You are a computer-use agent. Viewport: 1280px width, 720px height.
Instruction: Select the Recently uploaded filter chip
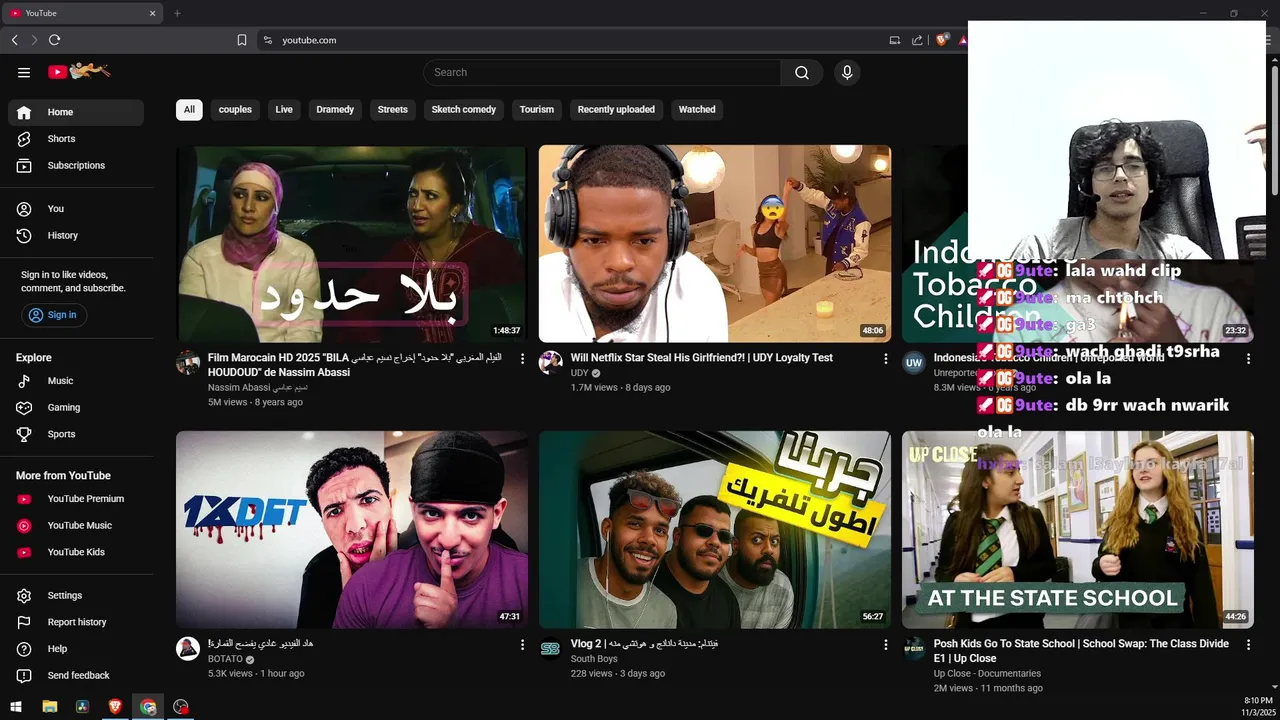616,110
